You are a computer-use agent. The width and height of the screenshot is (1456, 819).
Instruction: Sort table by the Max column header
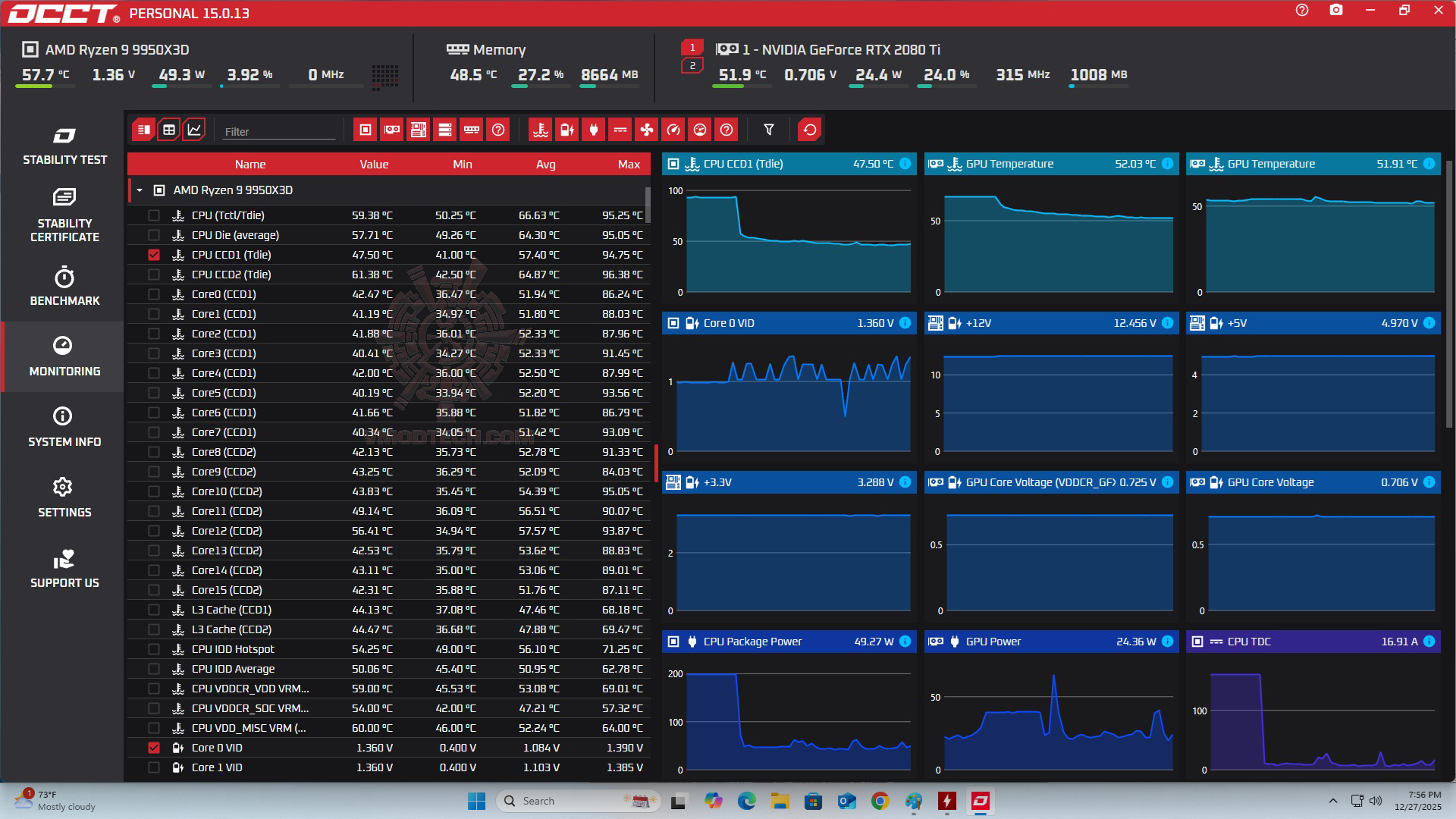click(628, 164)
